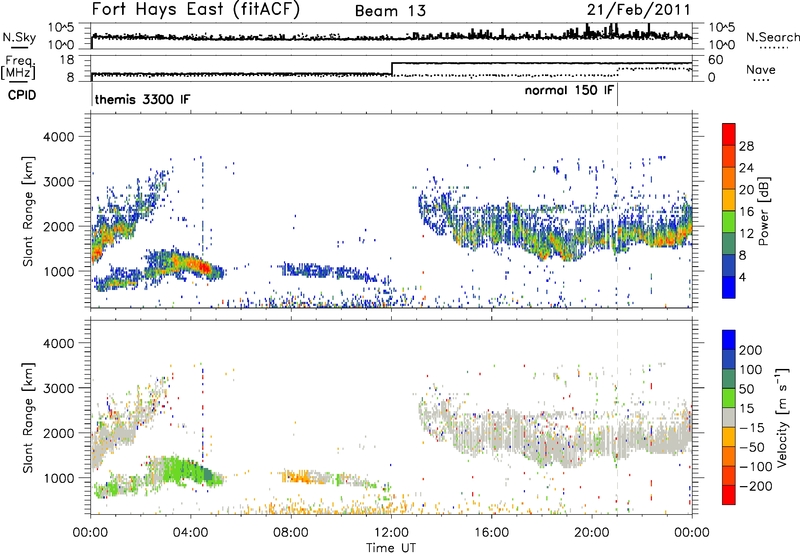Image resolution: width=800 pixels, height=554 pixels.
Task: Click the velocity panel's 'Slant Range [km]' label
Action: (x=28, y=417)
